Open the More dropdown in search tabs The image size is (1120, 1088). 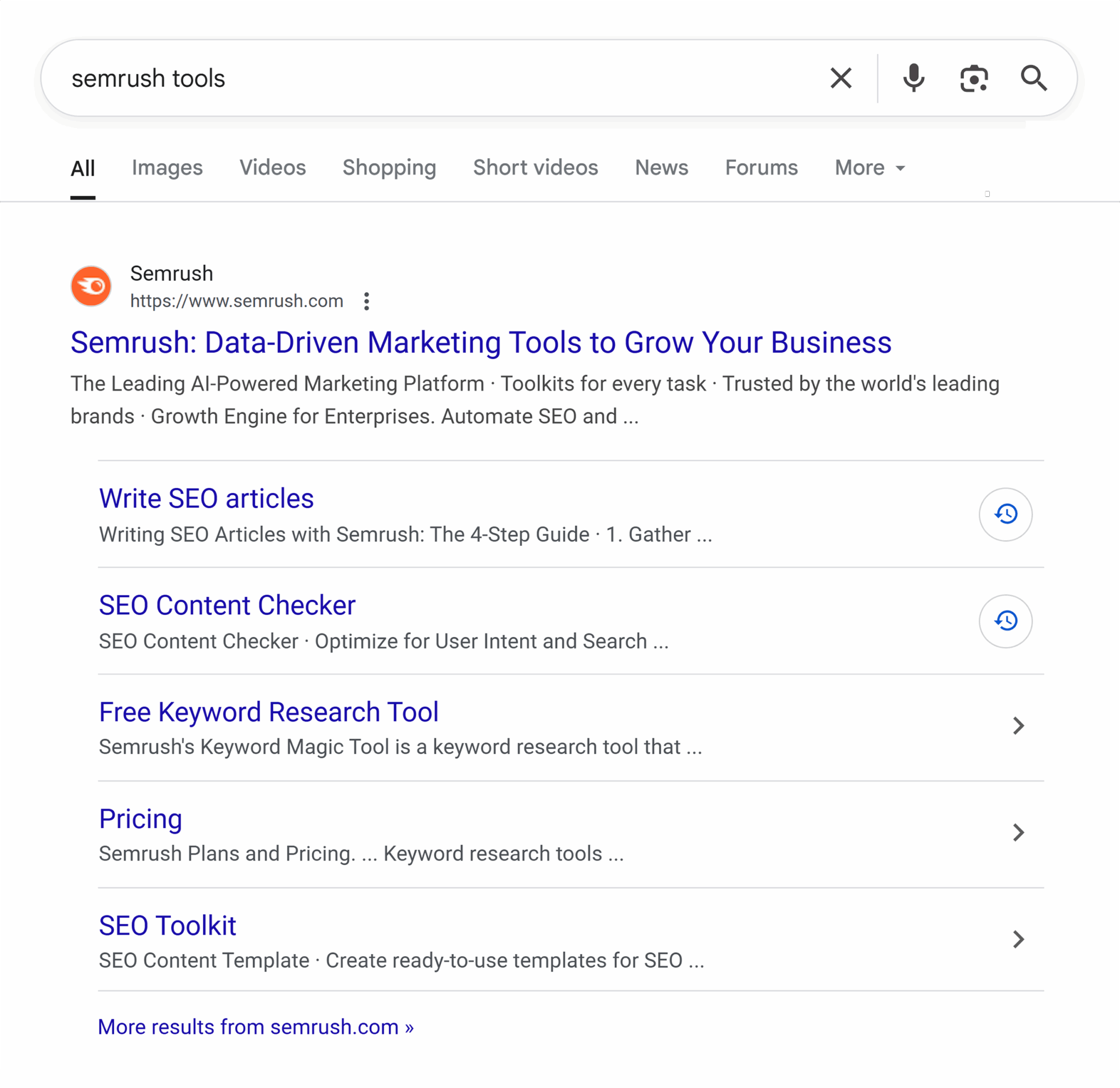click(x=870, y=167)
